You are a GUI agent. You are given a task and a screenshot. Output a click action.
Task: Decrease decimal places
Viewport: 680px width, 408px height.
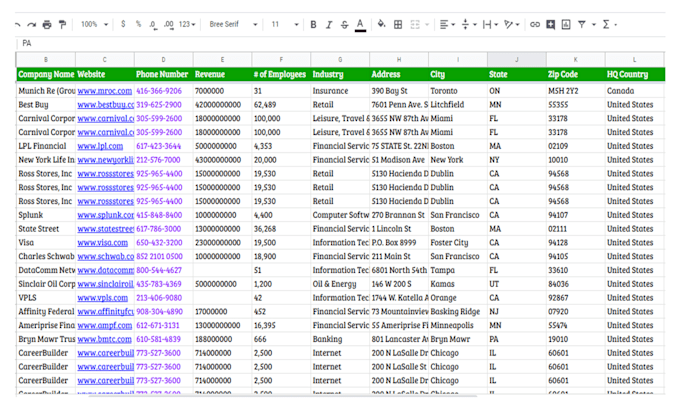coord(153,25)
